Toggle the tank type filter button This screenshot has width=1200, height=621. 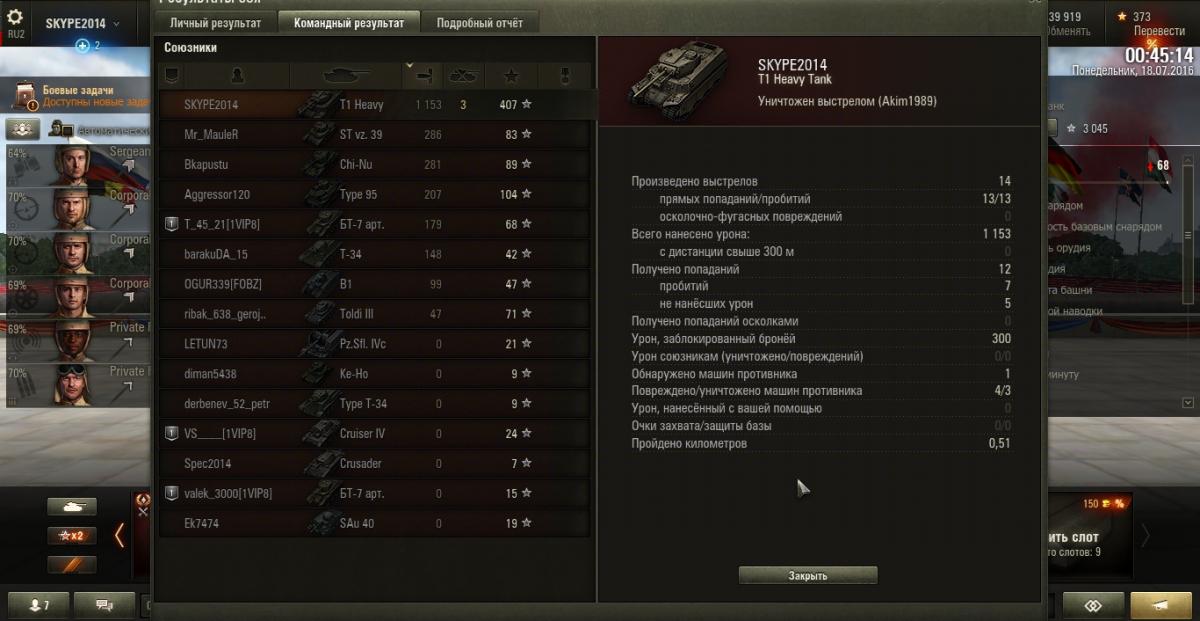72,507
